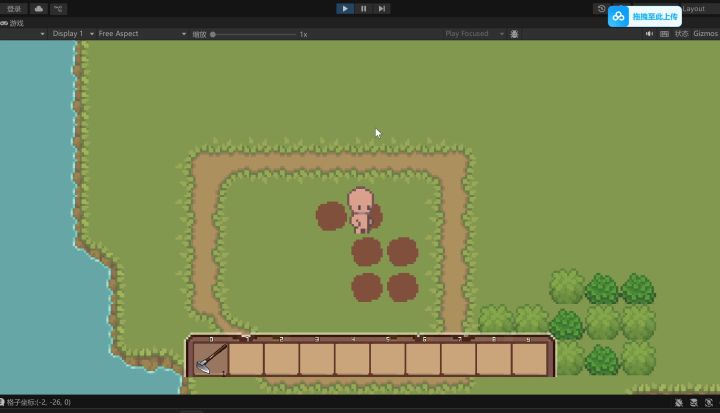Screen dimensions: 720x413
Task: Click the last full status bar icon at bottom right
Action: 709,403
